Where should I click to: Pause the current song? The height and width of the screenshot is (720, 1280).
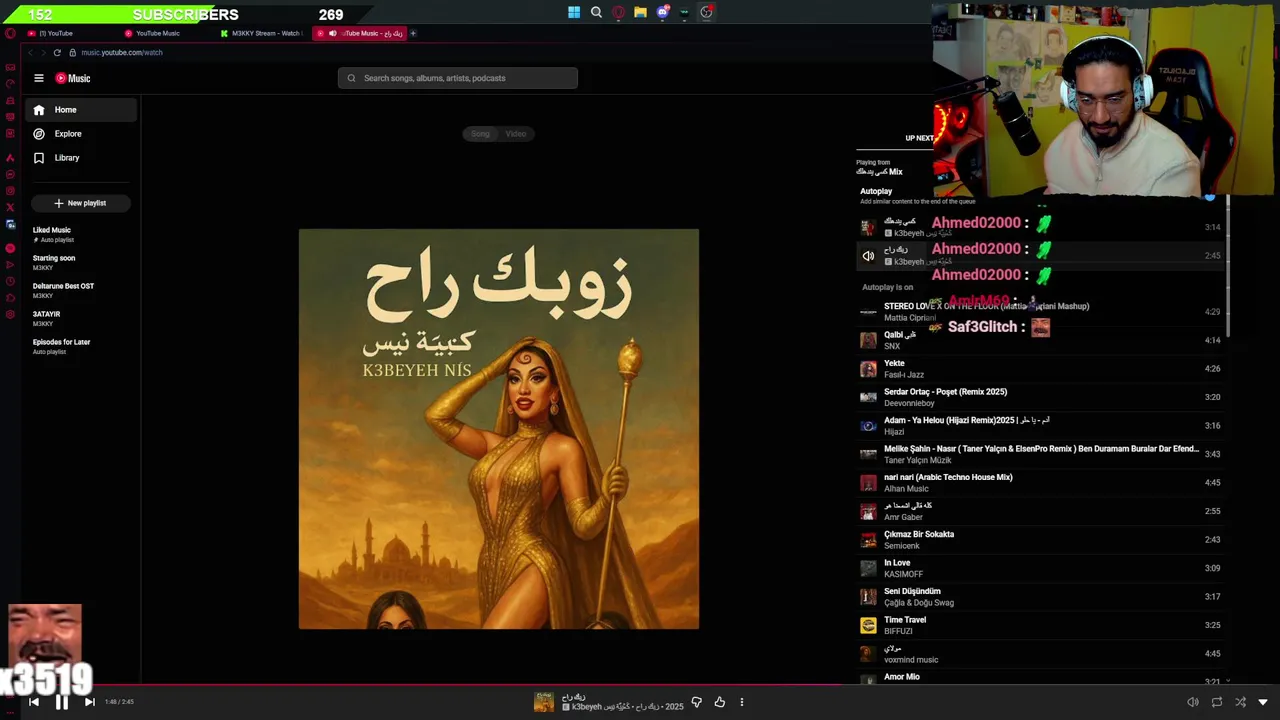click(61, 702)
